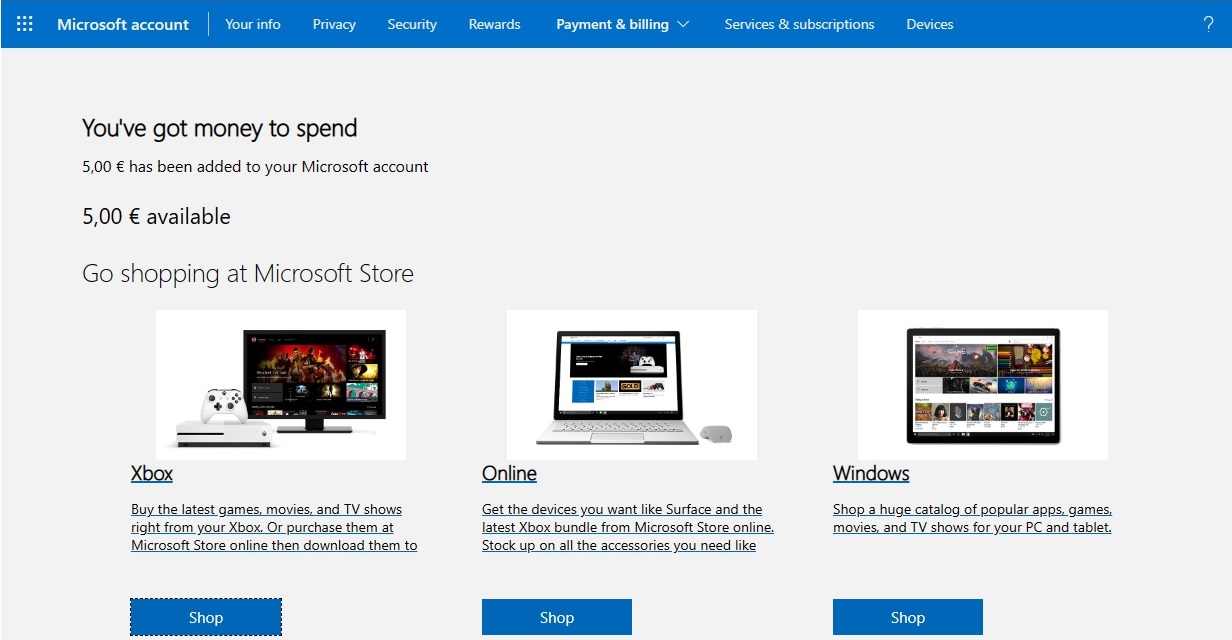Click the Xbox console product image
1232x640 pixels.
coord(281,385)
